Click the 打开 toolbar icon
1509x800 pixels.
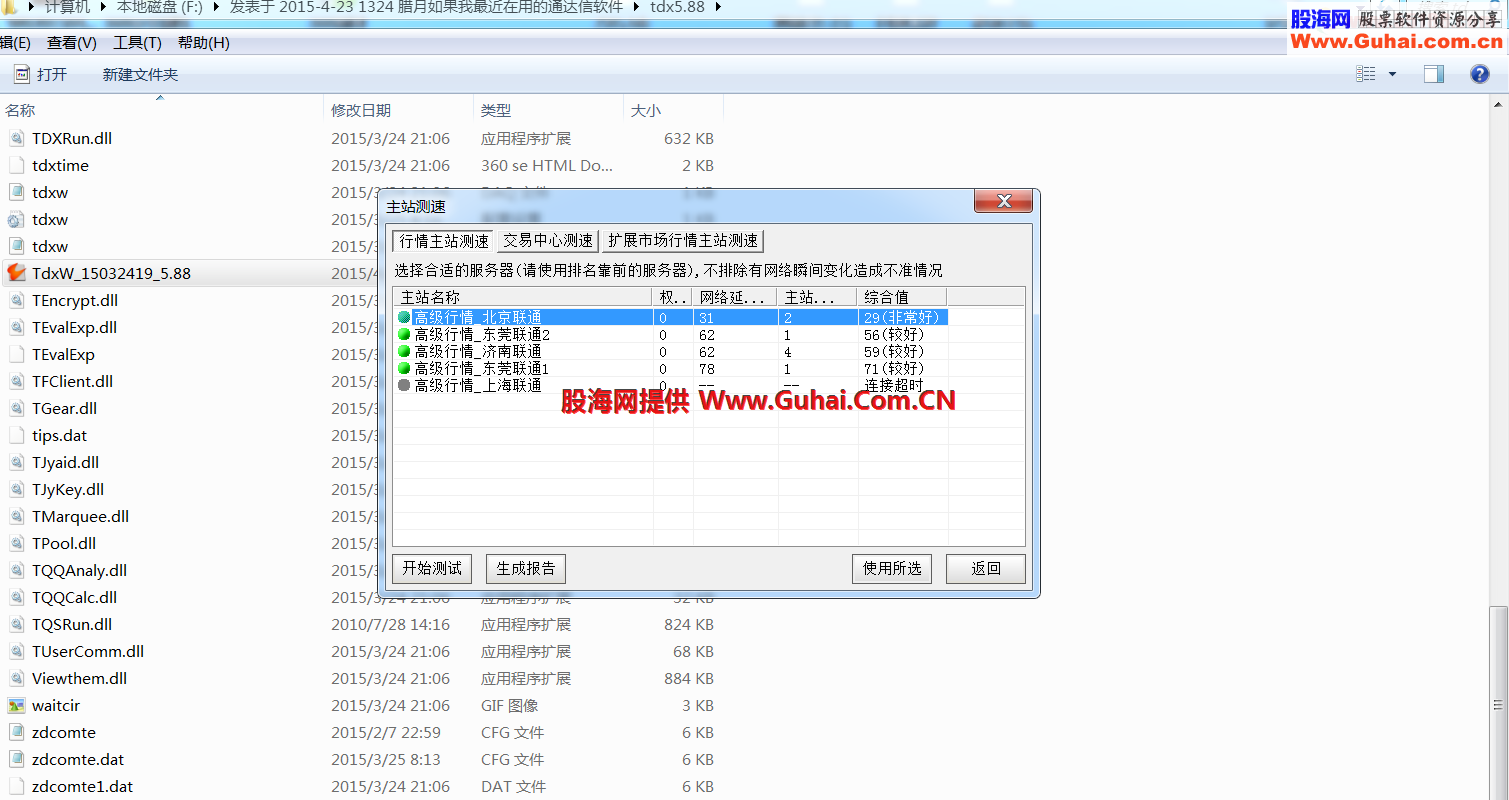22,74
